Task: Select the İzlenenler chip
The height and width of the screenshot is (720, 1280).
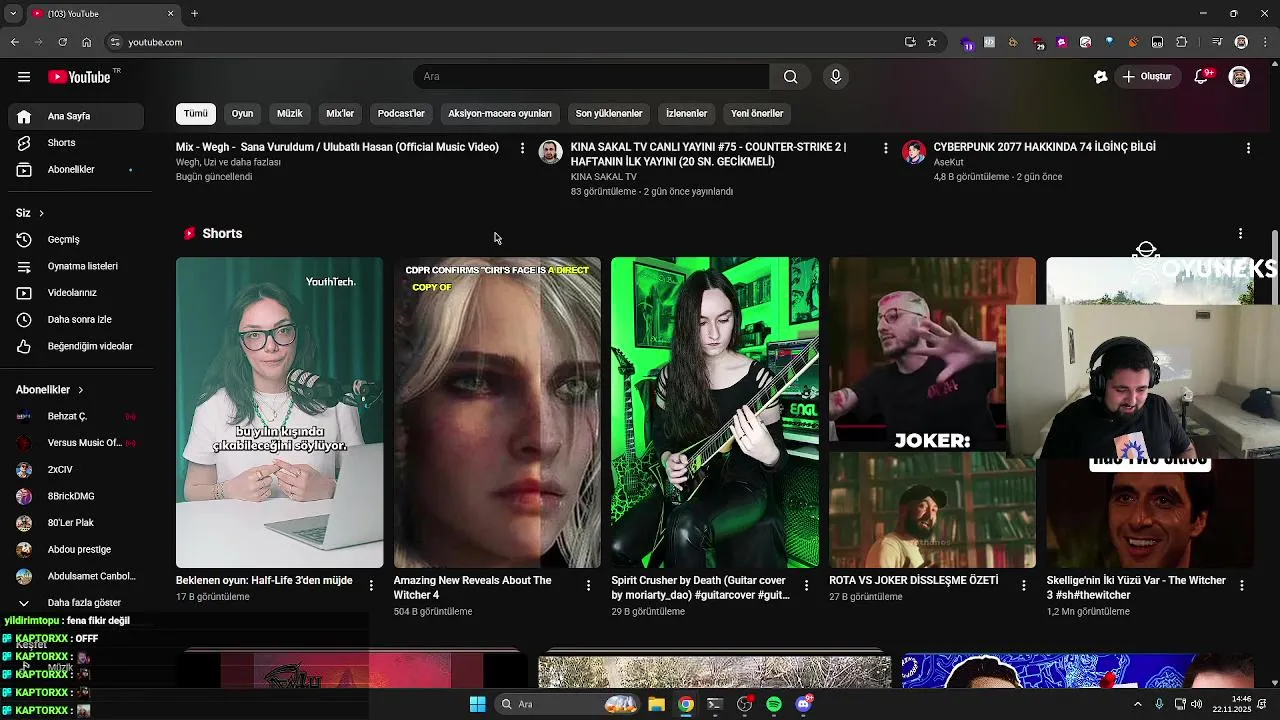Action: 686,114
